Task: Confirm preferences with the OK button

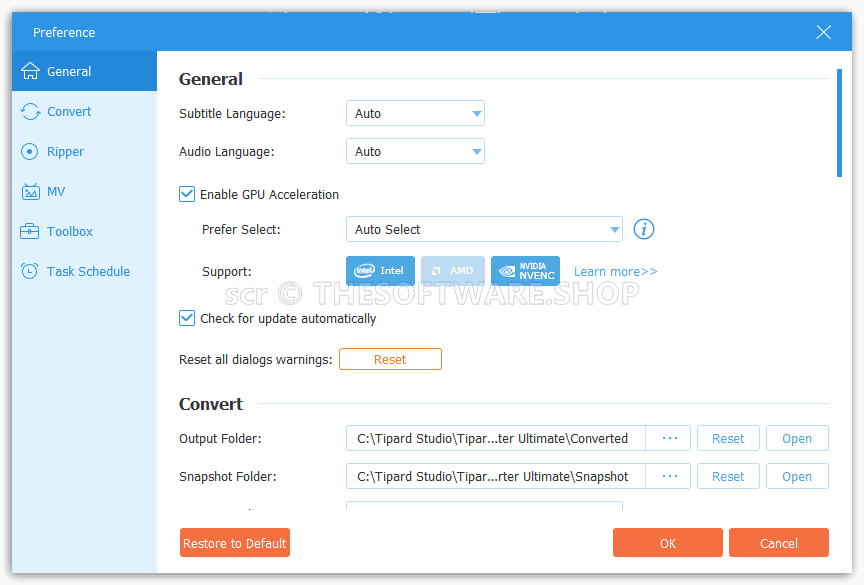Action: coord(667,543)
